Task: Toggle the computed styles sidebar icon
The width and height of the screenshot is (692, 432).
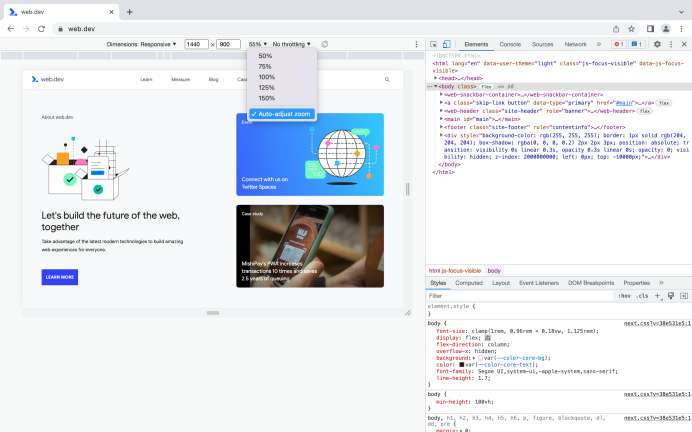Action: 684,296
